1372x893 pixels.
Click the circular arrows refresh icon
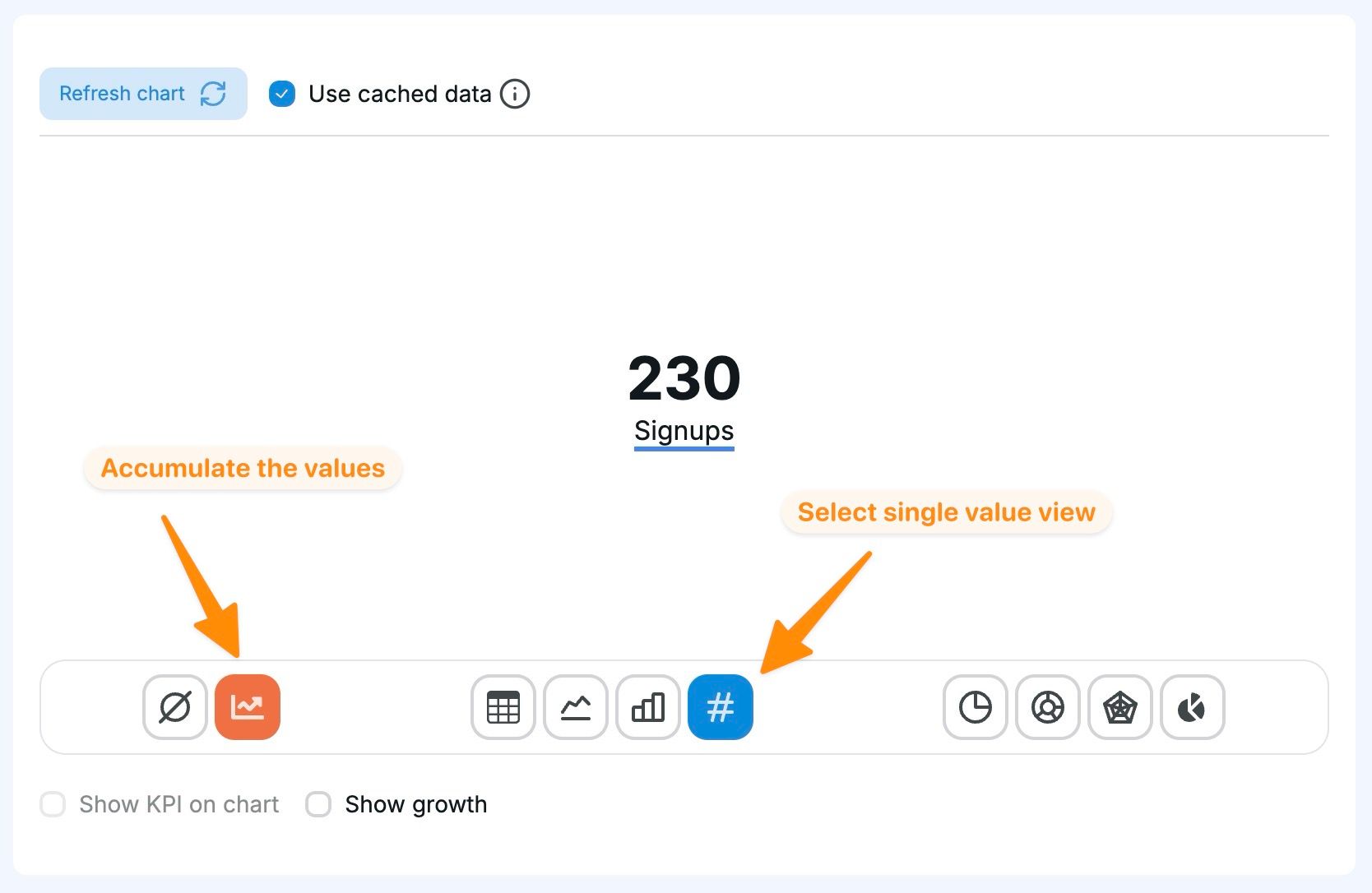(x=213, y=94)
